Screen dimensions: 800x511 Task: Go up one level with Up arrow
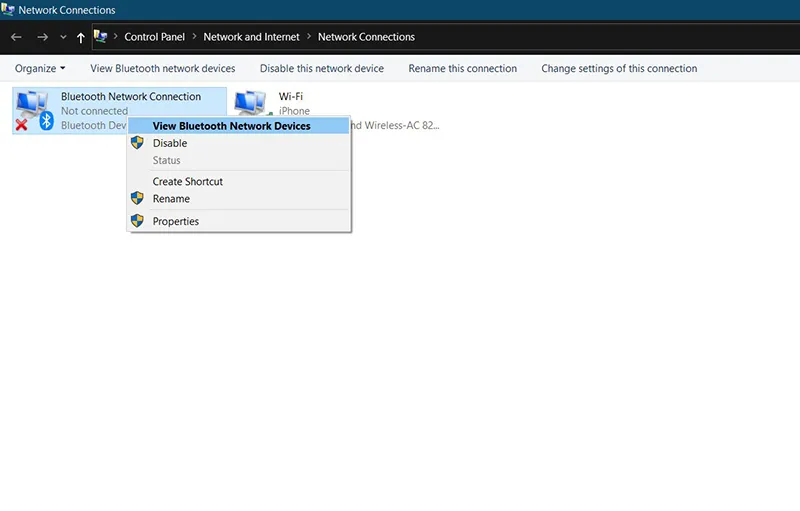coord(81,38)
